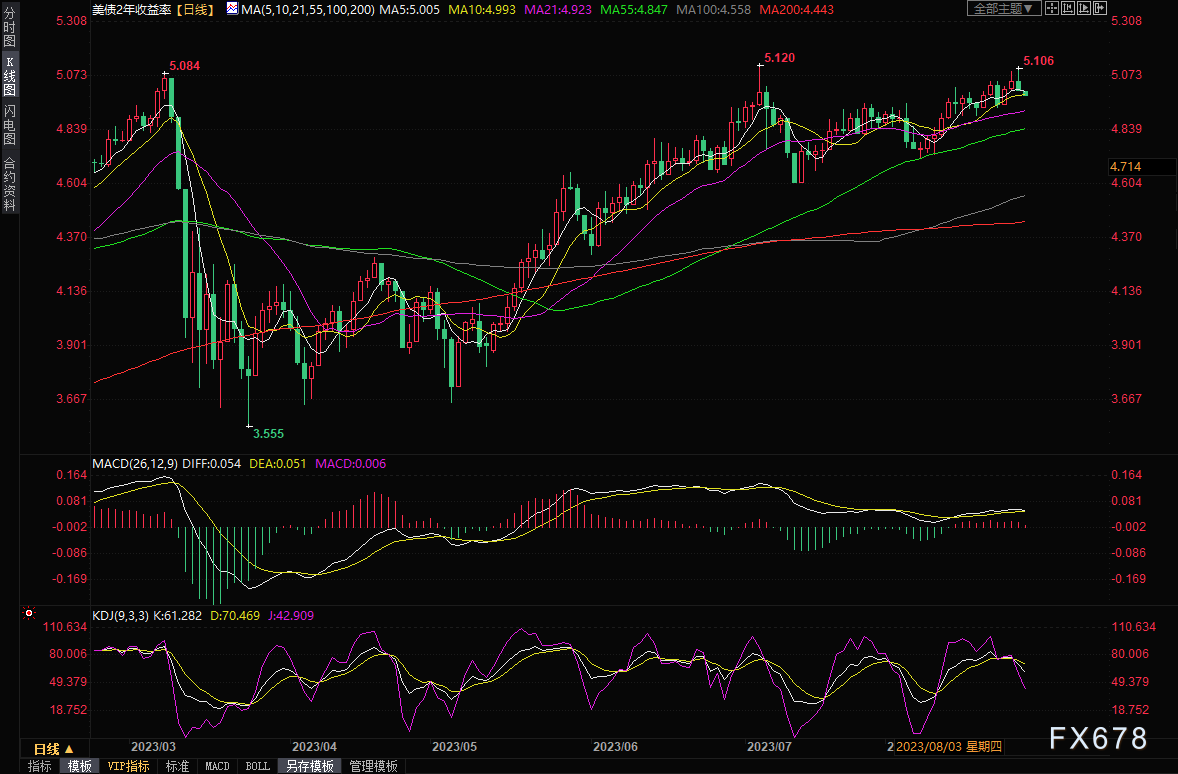The width and height of the screenshot is (1178, 774).
Task: Click the MA5:5.005 value
Action: tap(409, 10)
